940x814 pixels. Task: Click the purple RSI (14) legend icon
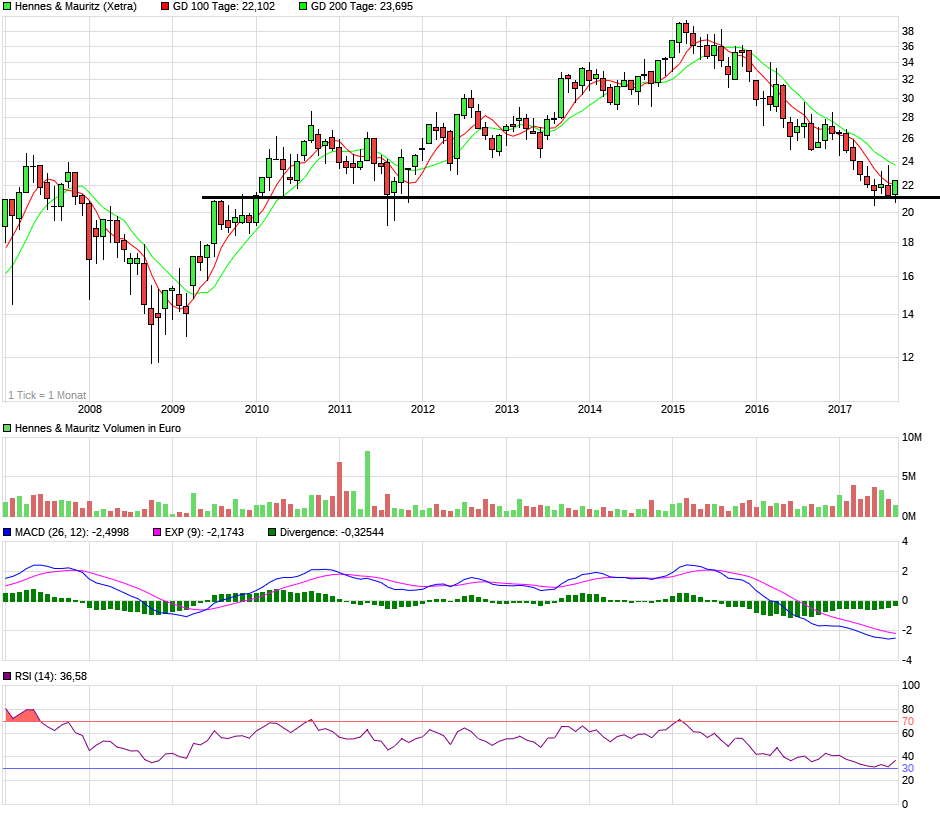[x=8, y=676]
